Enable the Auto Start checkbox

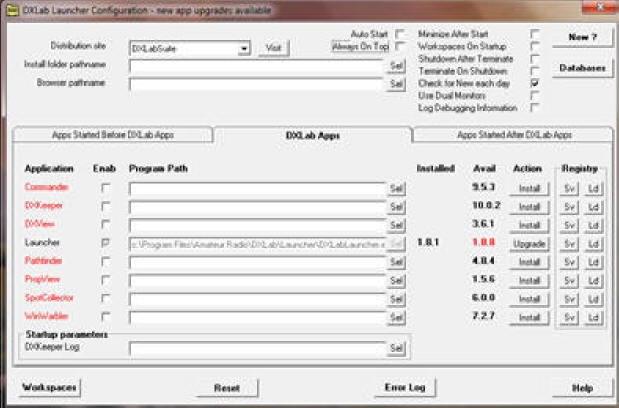tap(400, 34)
